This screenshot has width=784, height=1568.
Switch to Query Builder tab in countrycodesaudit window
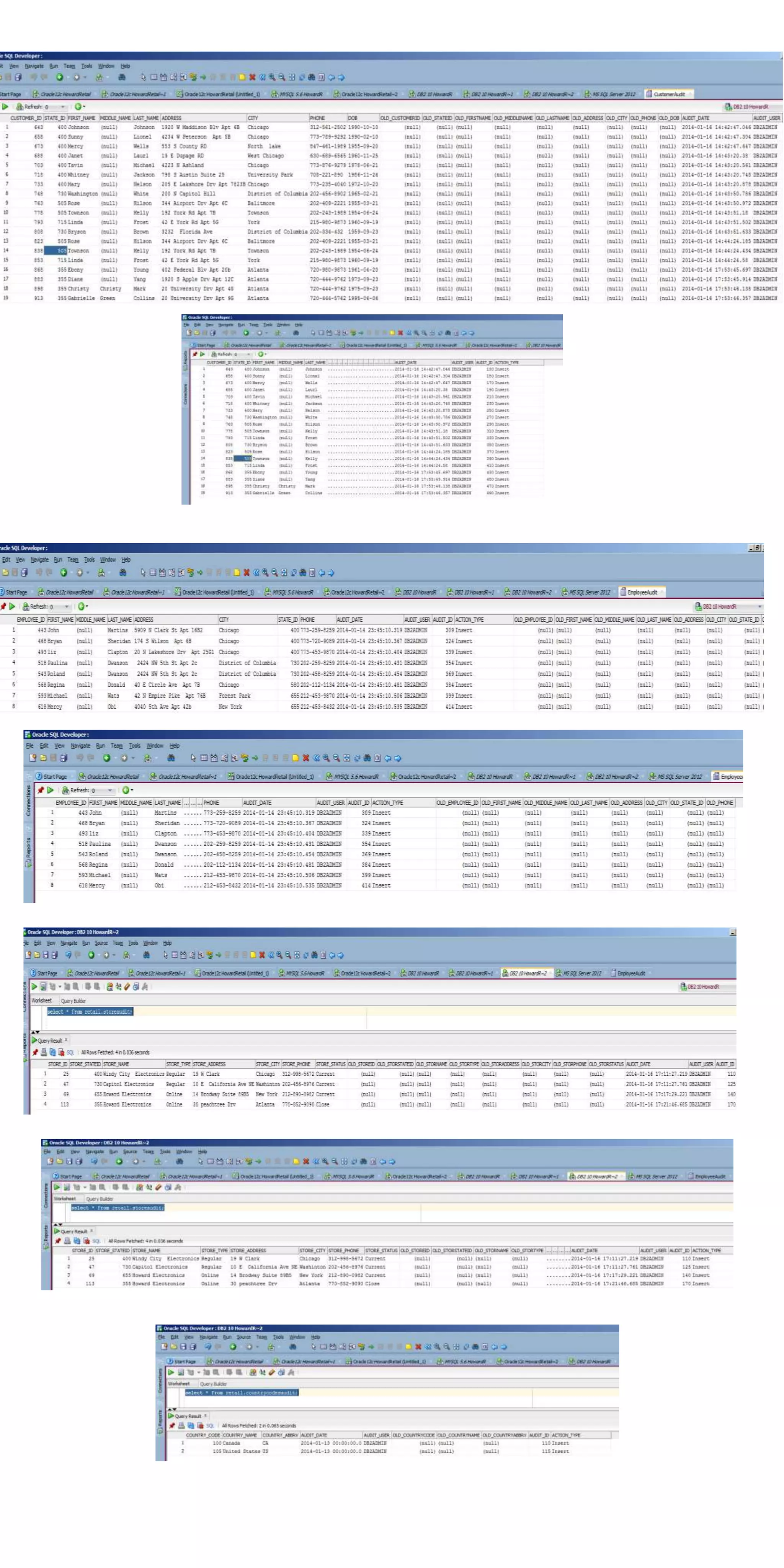pos(214,1384)
